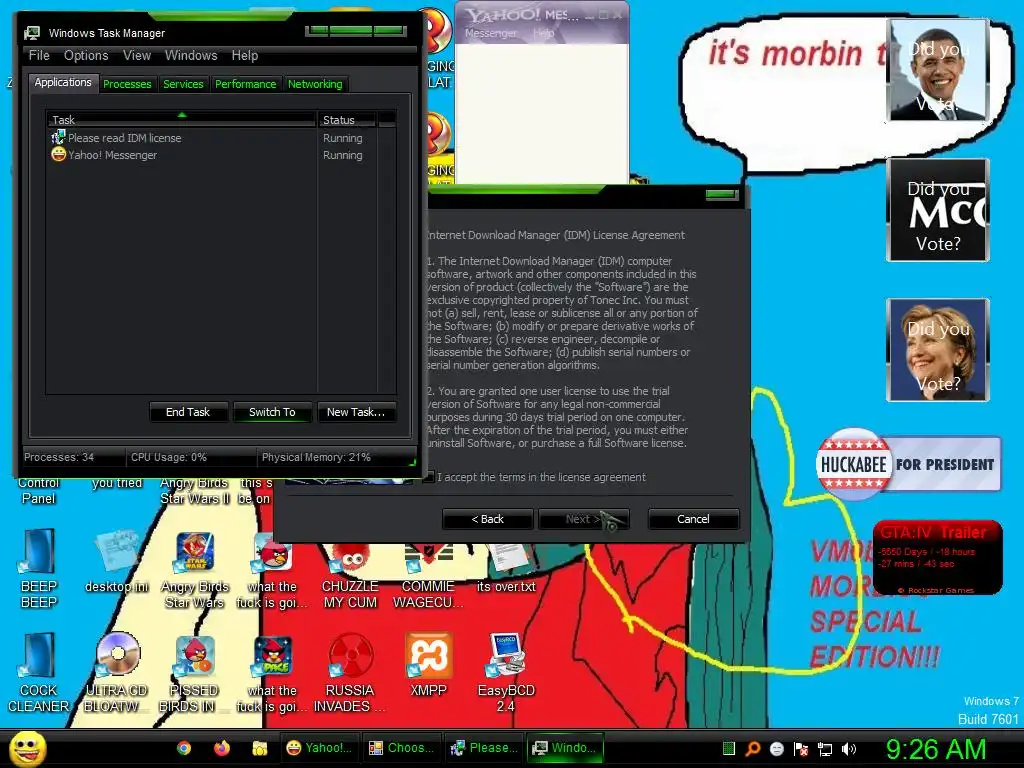Open the RUSSIA INVADES radiation icon
Viewport: 1024px width, 768px height.
coord(350,673)
